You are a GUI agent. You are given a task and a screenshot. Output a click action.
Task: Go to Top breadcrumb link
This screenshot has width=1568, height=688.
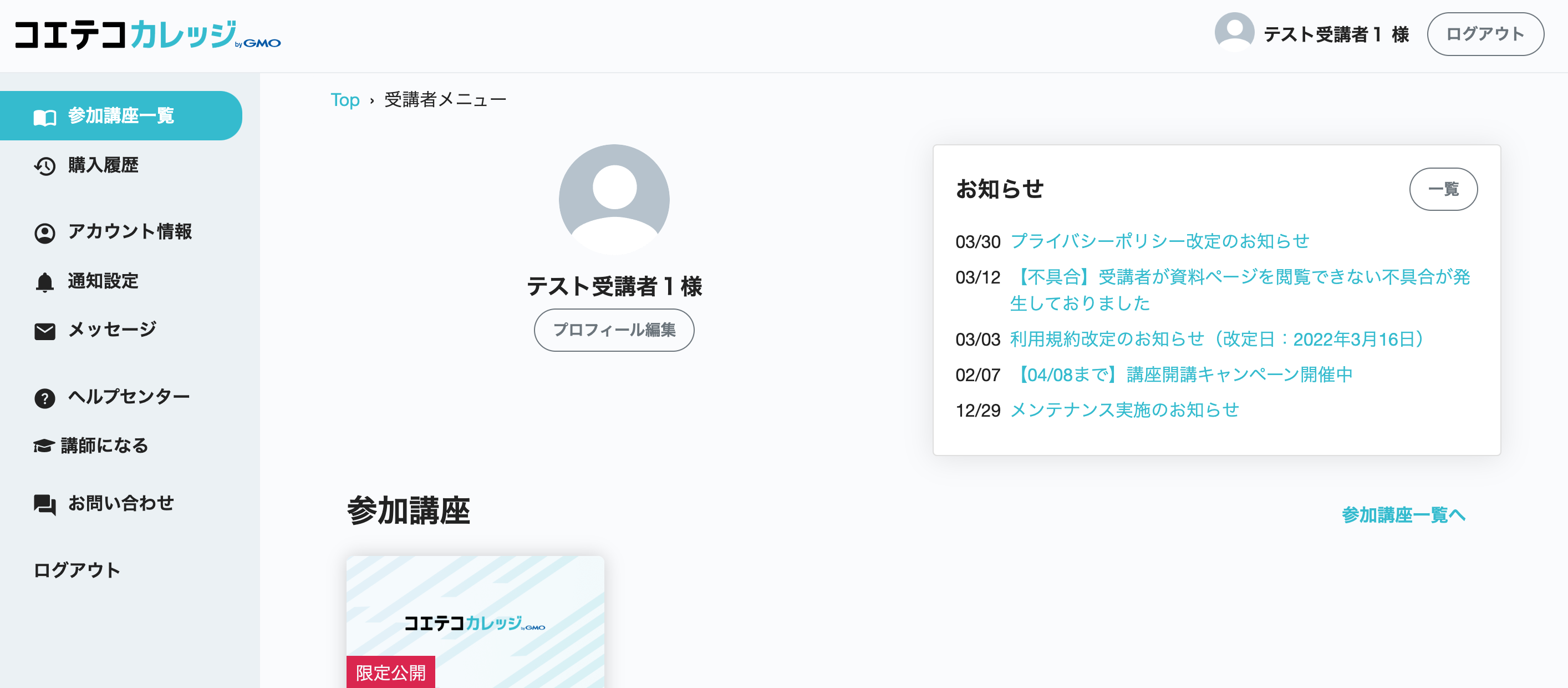[x=344, y=100]
